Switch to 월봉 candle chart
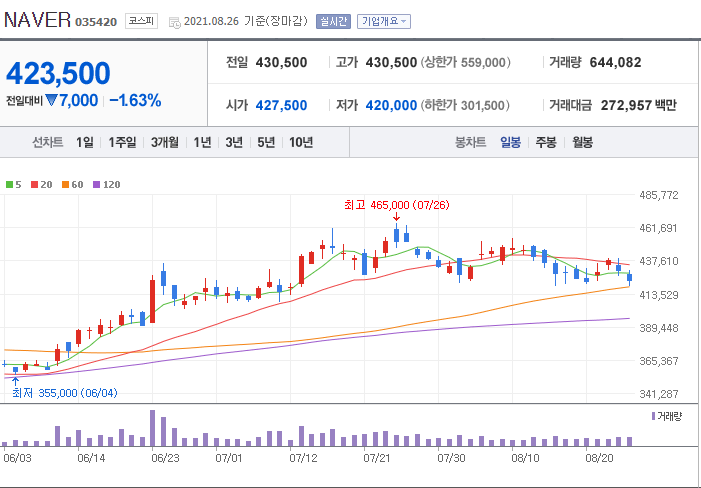Screen dimensions: 701x488 coord(582,143)
